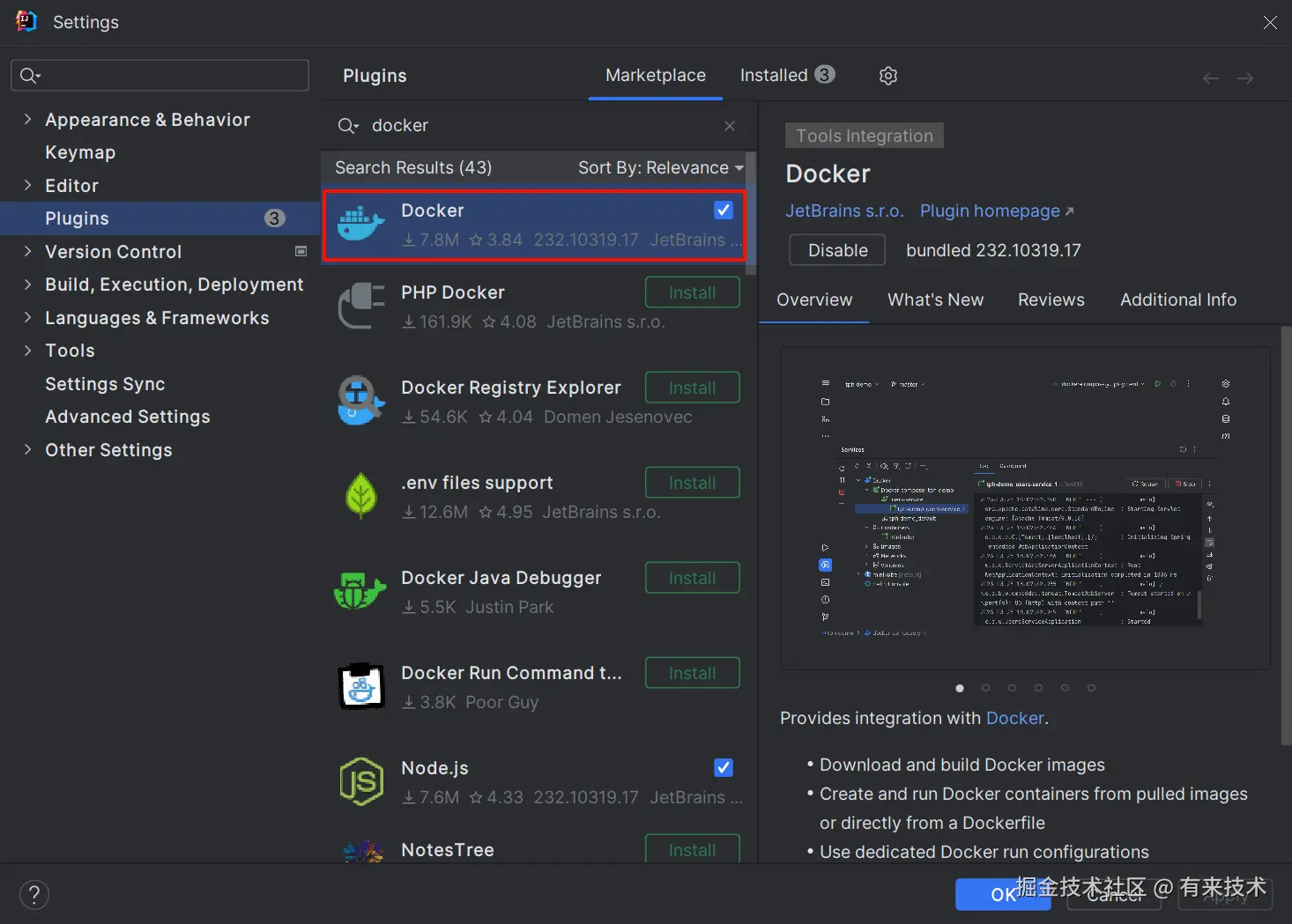The height and width of the screenshot is (924, 1292).
Task: Expand the Version Control node
Action: click(27, 251)
